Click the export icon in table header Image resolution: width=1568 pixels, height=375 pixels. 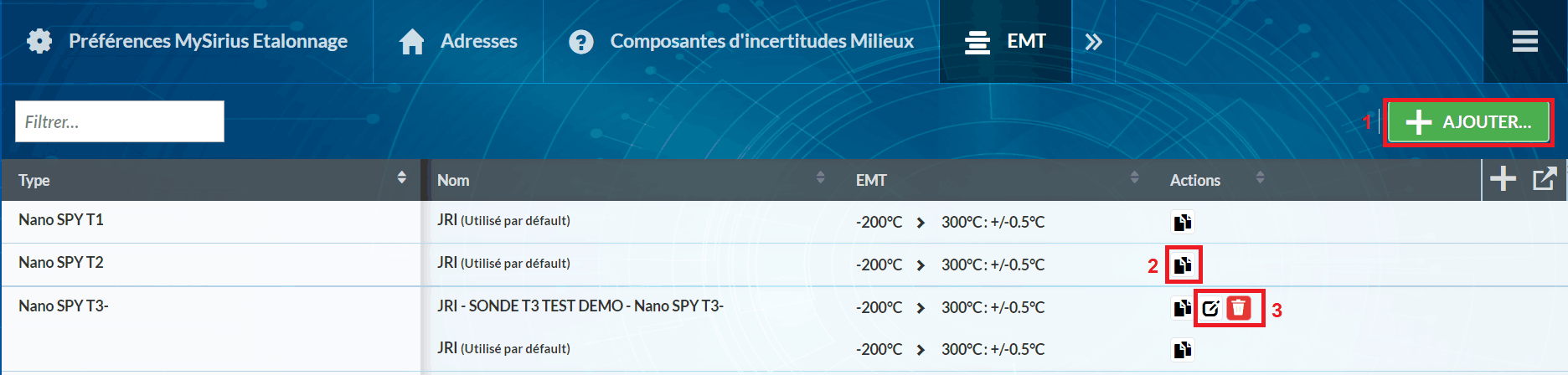click(1544, 178)
